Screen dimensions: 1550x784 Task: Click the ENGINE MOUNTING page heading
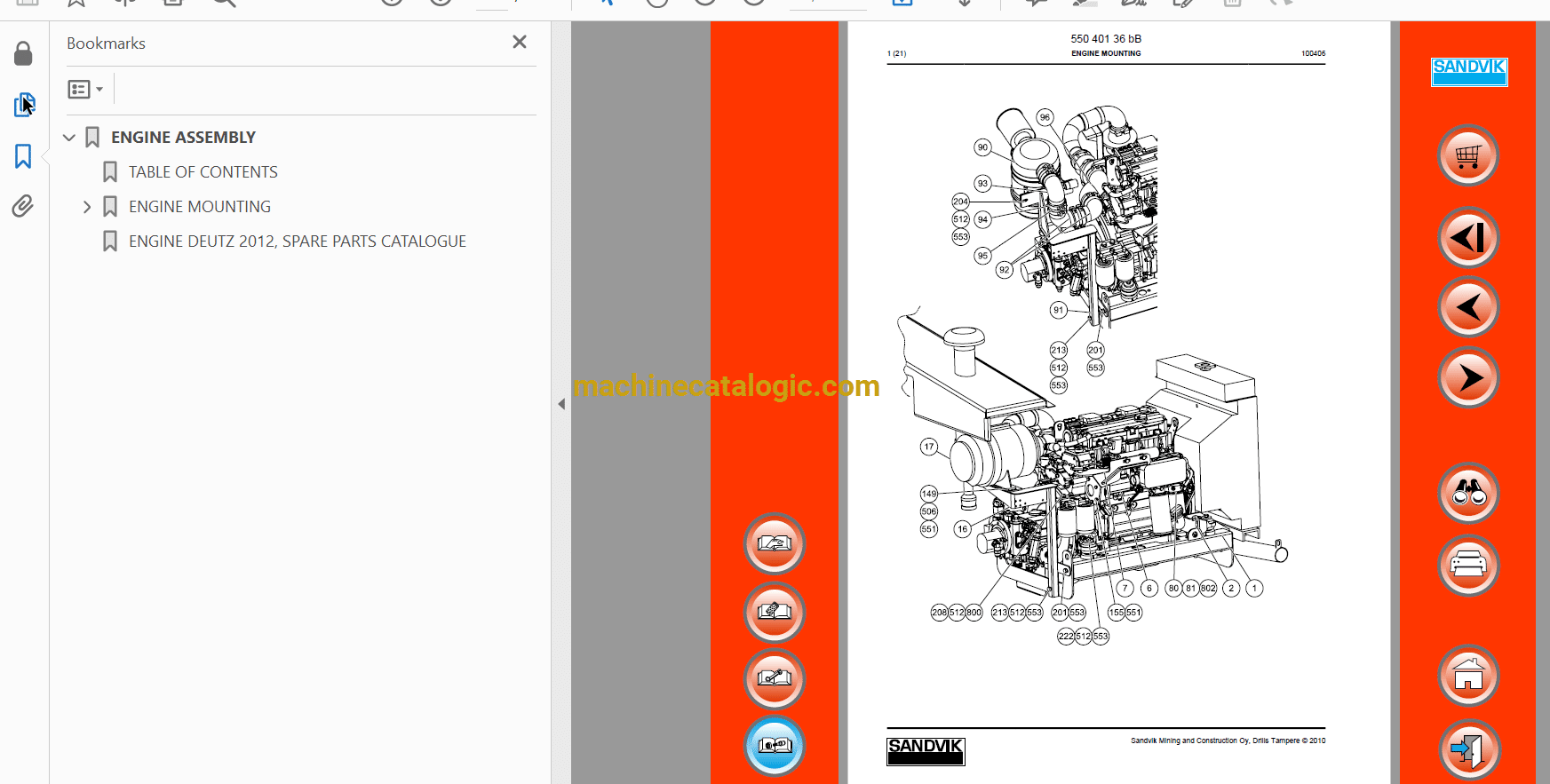click(x=1106, y=53)
